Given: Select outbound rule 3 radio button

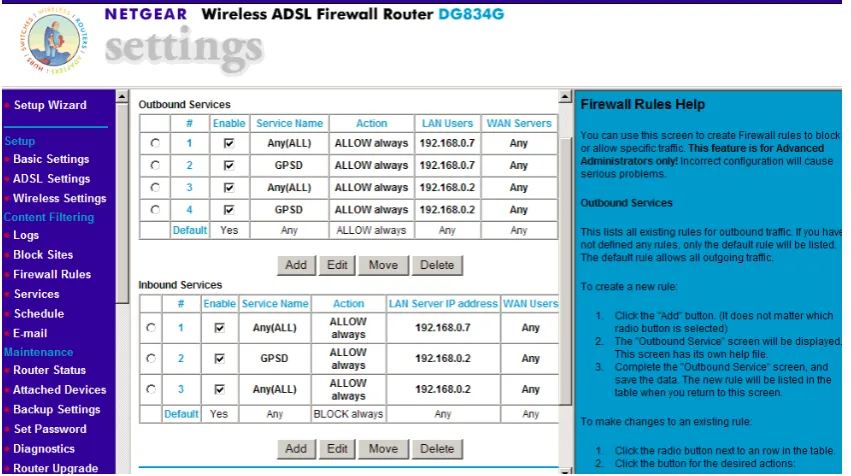Looking at the screenshot, I should point(155,187).
